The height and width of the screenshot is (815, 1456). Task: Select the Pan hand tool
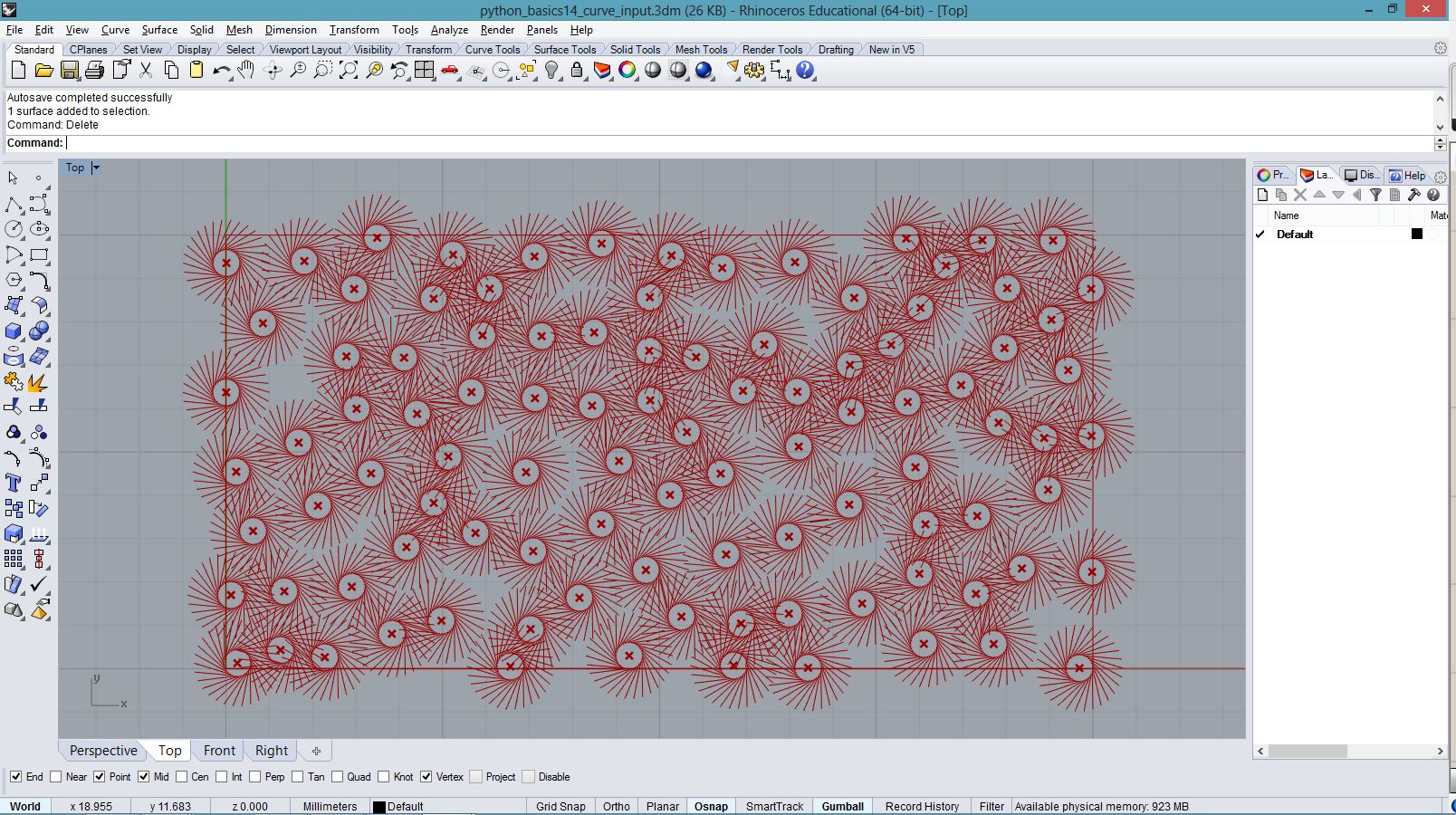click(246, 71)
